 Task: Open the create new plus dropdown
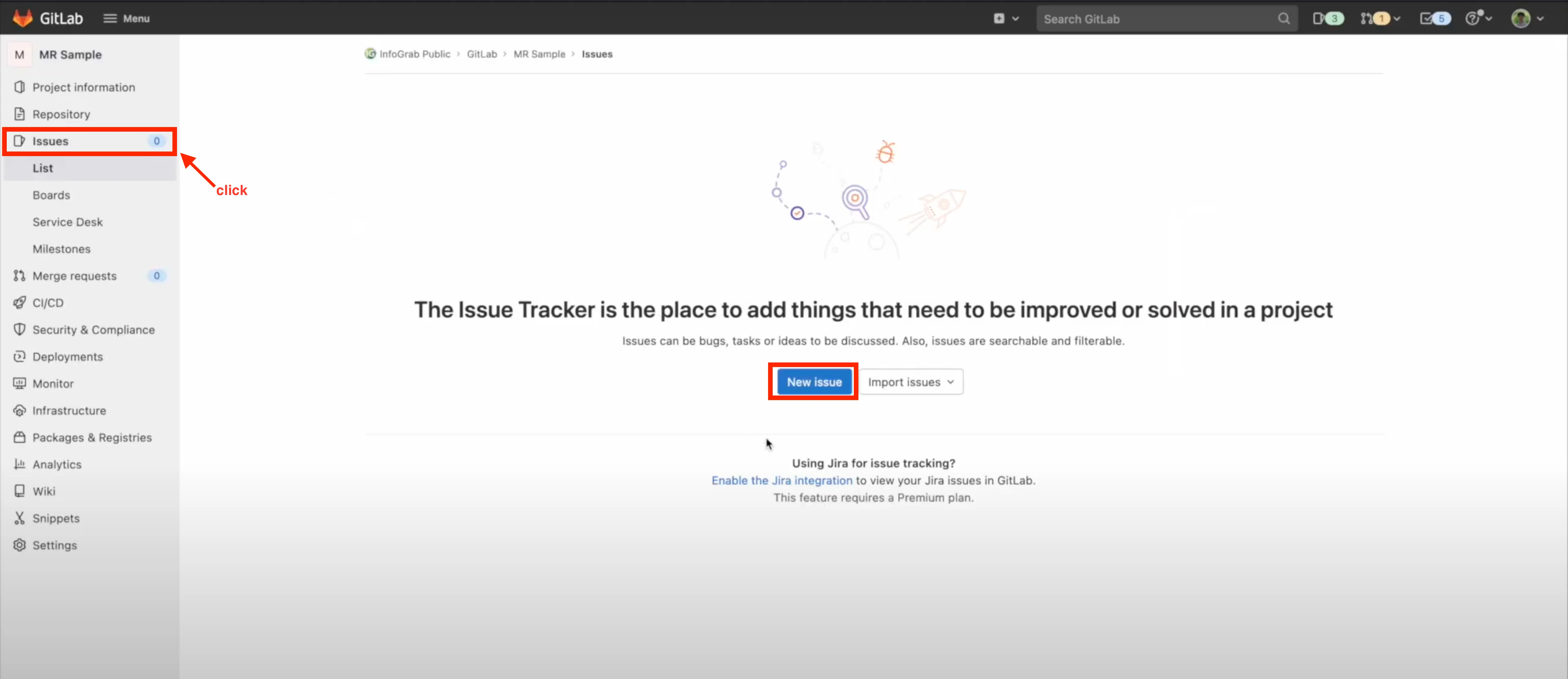click(1005, 18)
